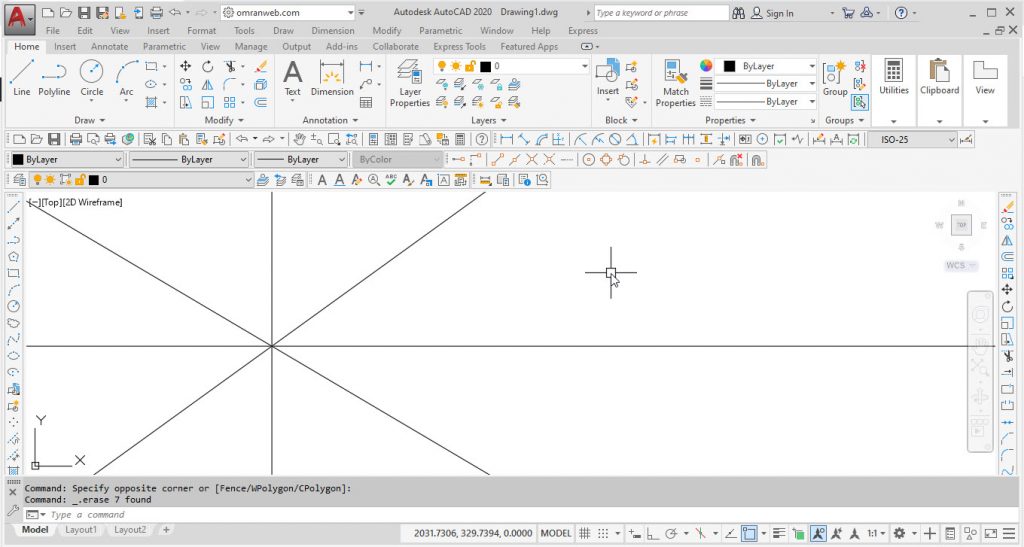The height and width of the screenshot is (547, 1024).
Task: Click the Move tool in Modify panel
Action: pyautogui.click(x=185, y=66)
